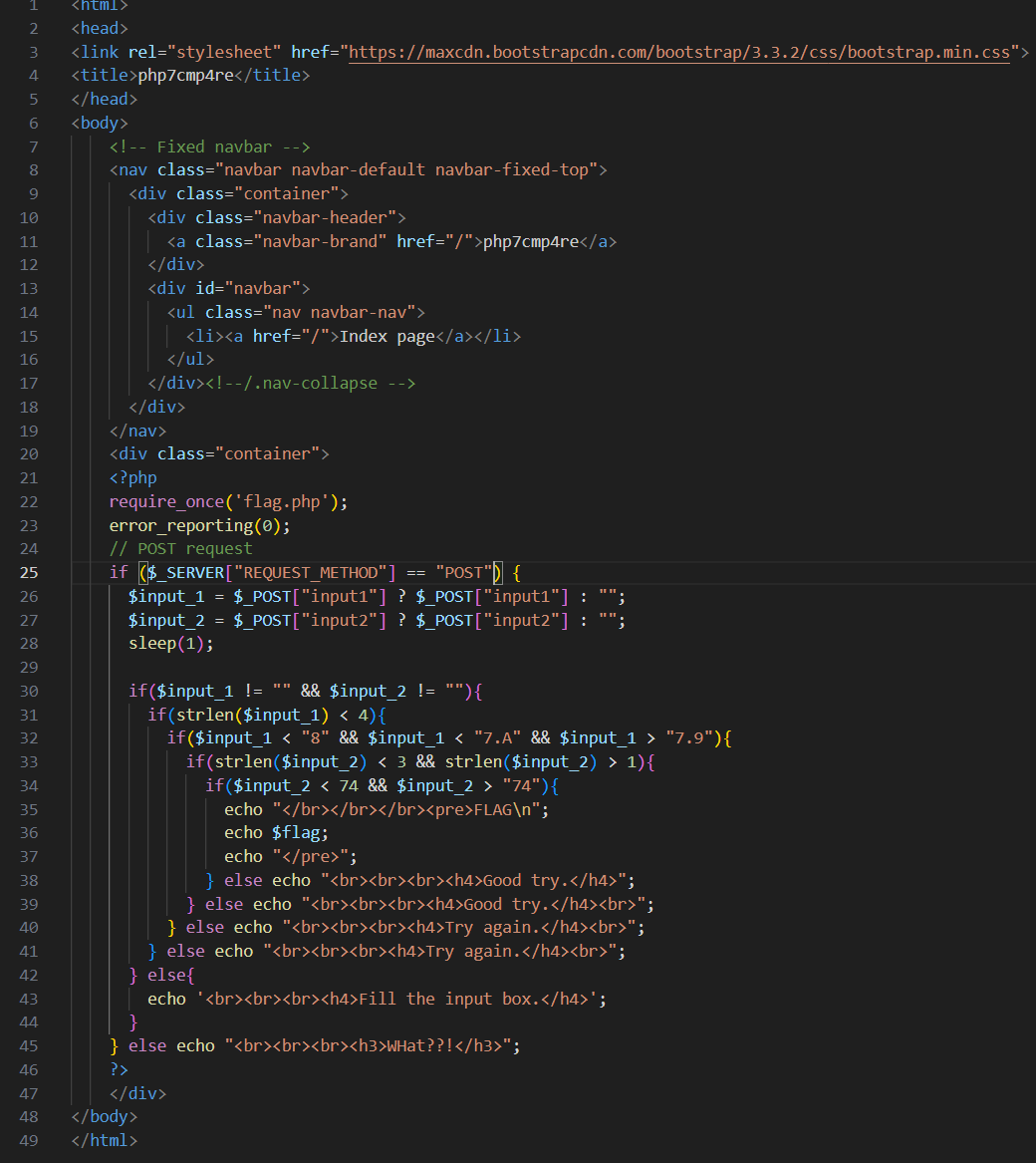Click the require_once('flag.php') statement
Screen dimensions: 1036x1163
pos(226,500)
